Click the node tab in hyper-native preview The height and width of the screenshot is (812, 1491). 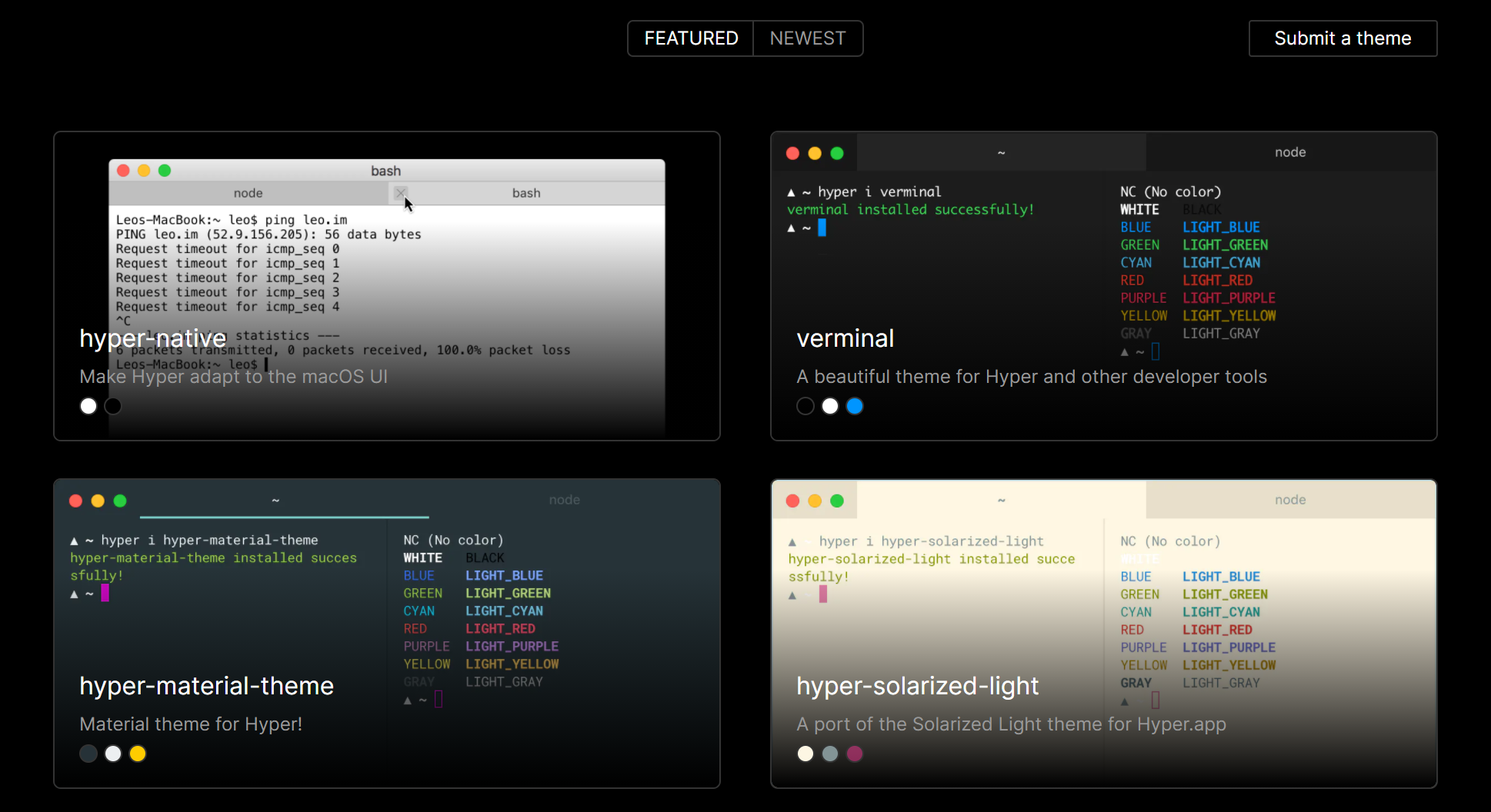[x=248, y=193]
